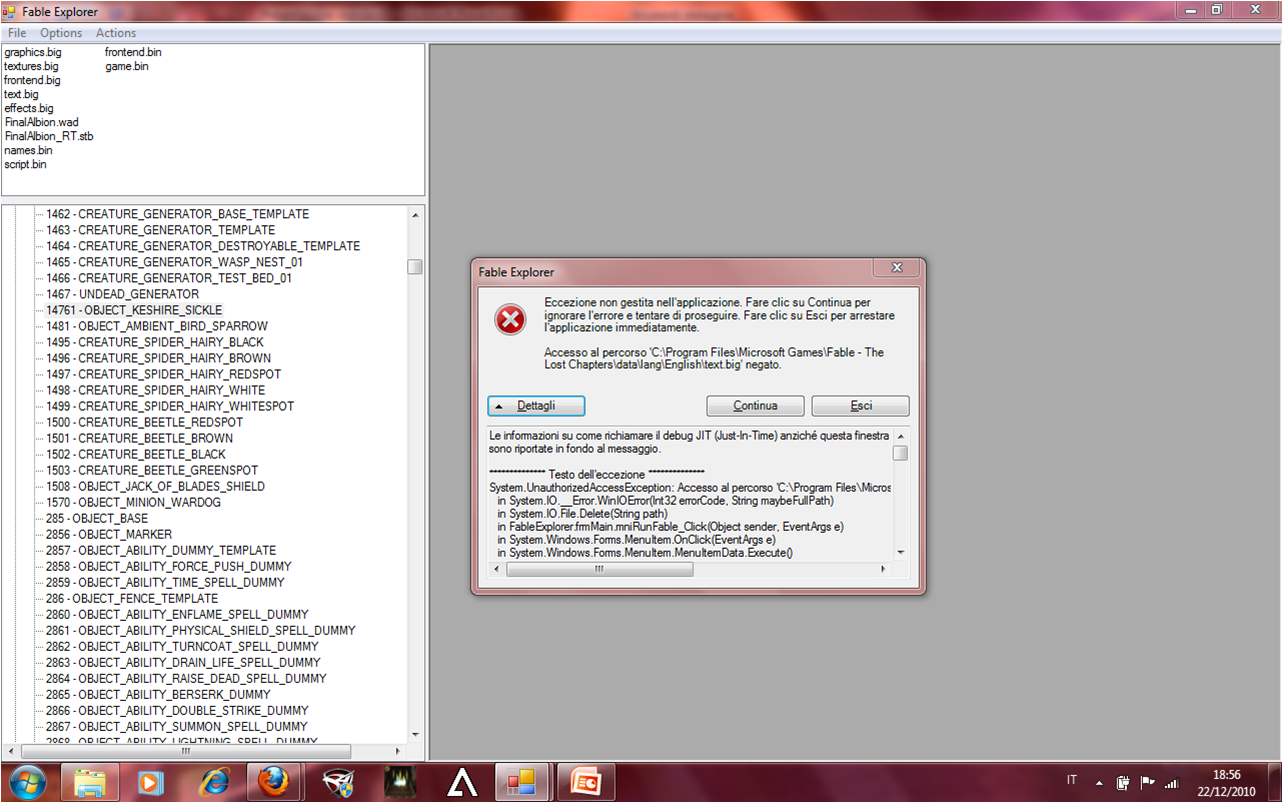Click the red error icon in dialog
This screenshot has width=1283, height=803.
tap(510, 320)
